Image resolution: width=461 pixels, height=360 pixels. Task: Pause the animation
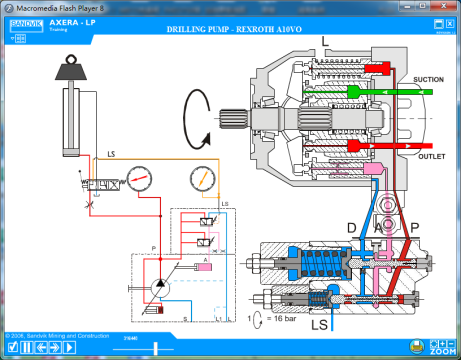[x=27, y=348]
